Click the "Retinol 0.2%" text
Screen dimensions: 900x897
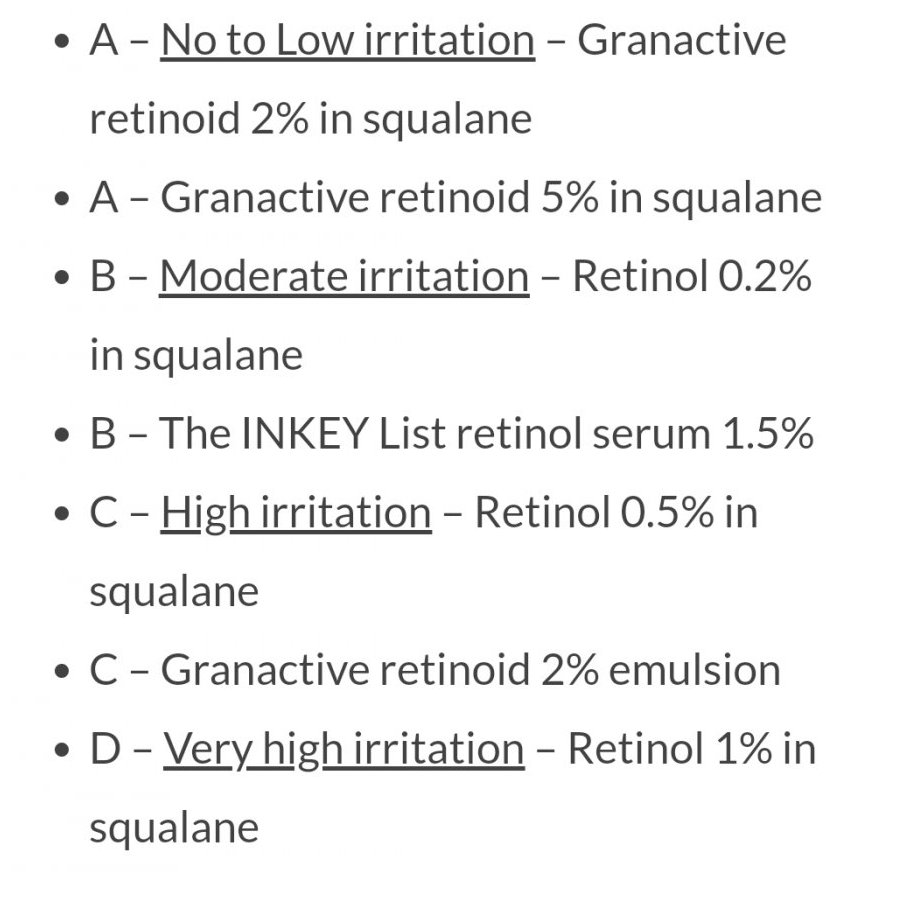(691, 277)
